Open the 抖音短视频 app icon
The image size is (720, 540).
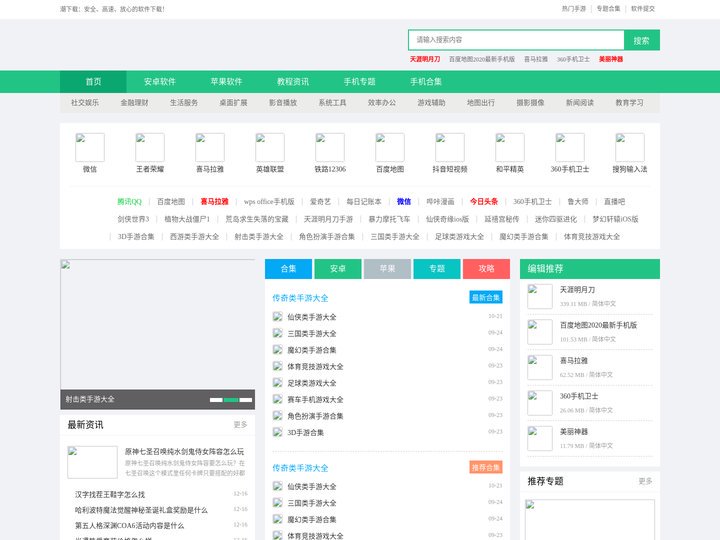pyautogui.click(x=450, y=147)
